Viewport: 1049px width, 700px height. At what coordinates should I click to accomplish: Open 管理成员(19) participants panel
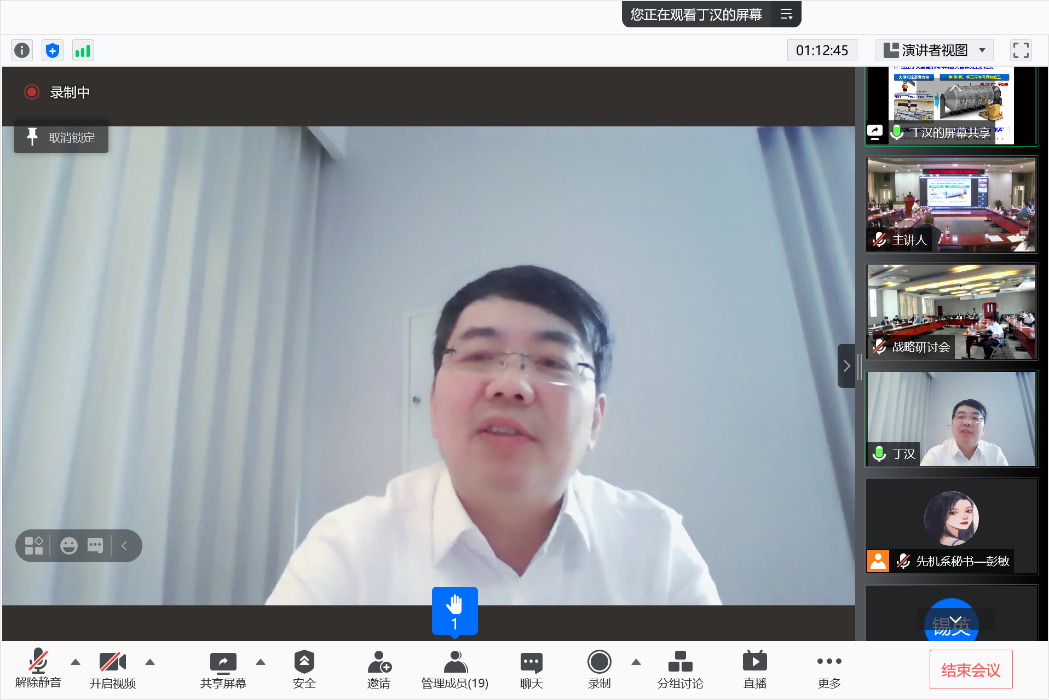[x=455, y=669]
